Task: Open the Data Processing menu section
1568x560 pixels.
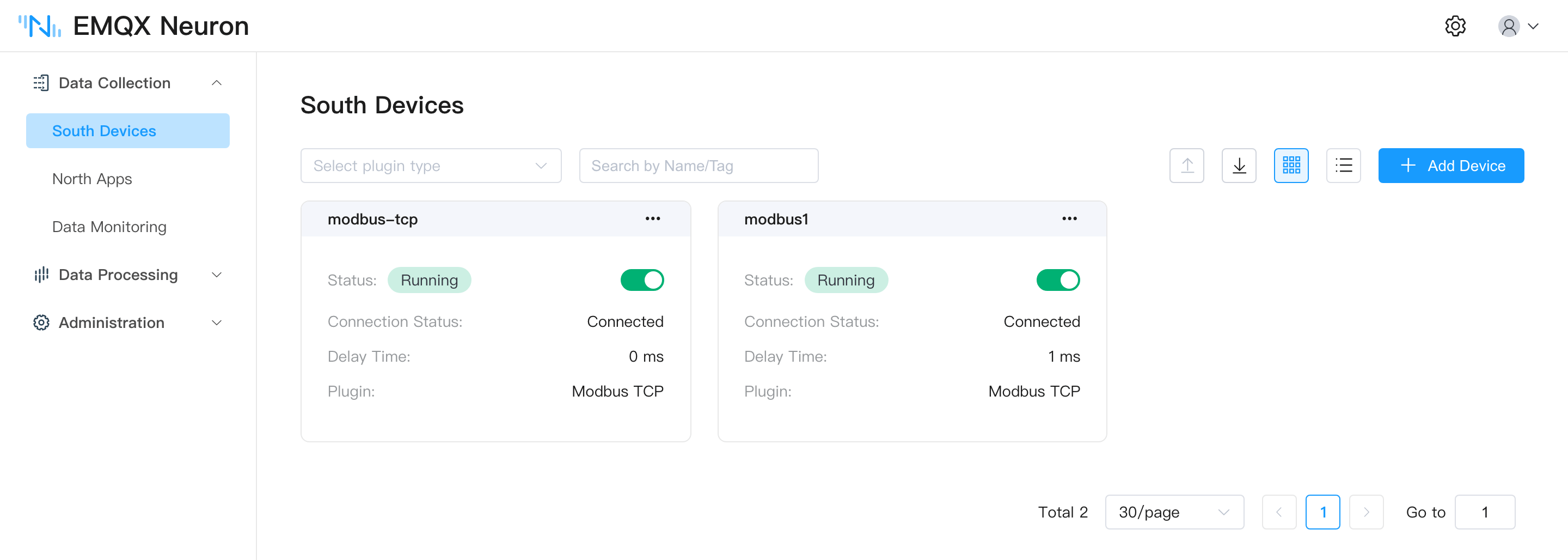Action: point(128,275)
